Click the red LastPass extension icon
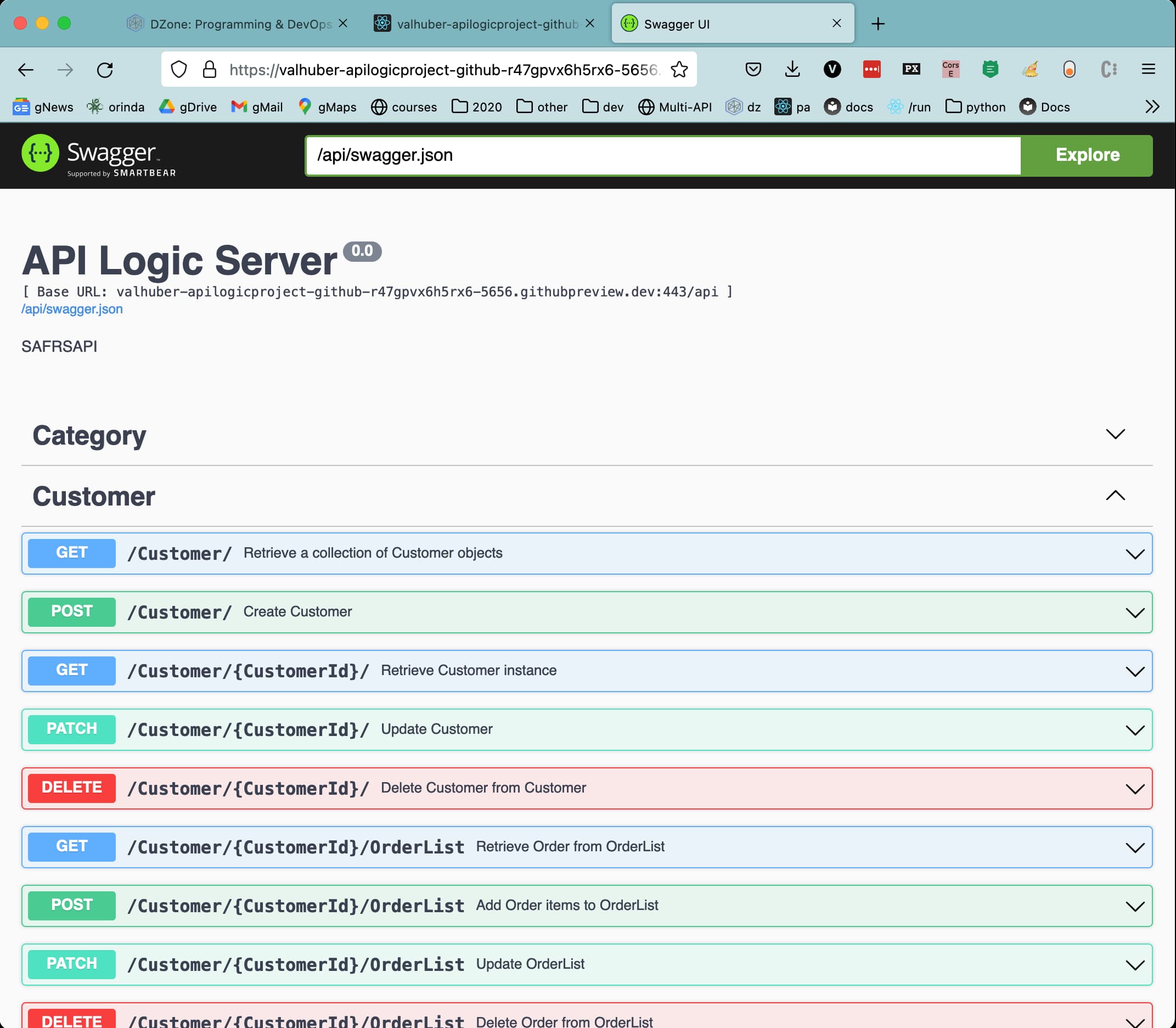This screenshot has width=1176, height=1028. tap(871, 69)
